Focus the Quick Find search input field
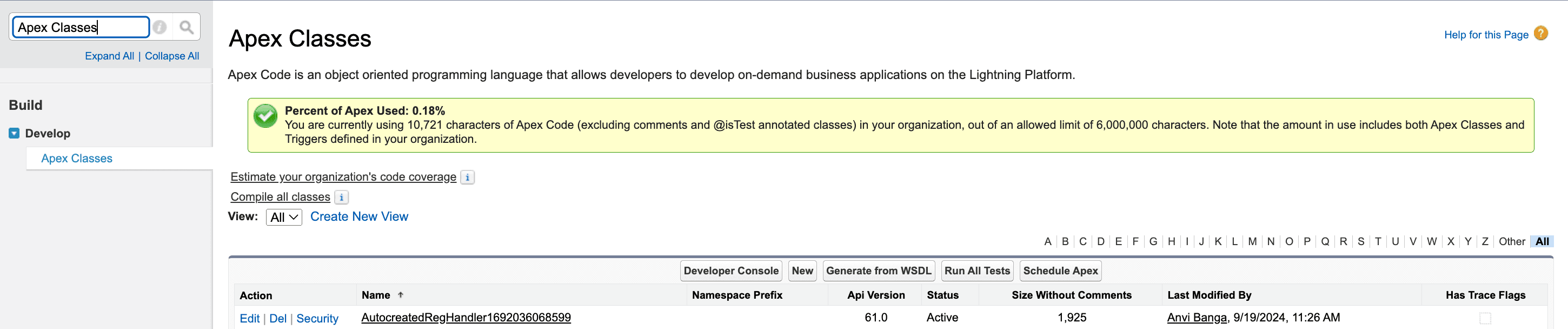This screenshot has height=329, width=1568. tap(81, 28)
